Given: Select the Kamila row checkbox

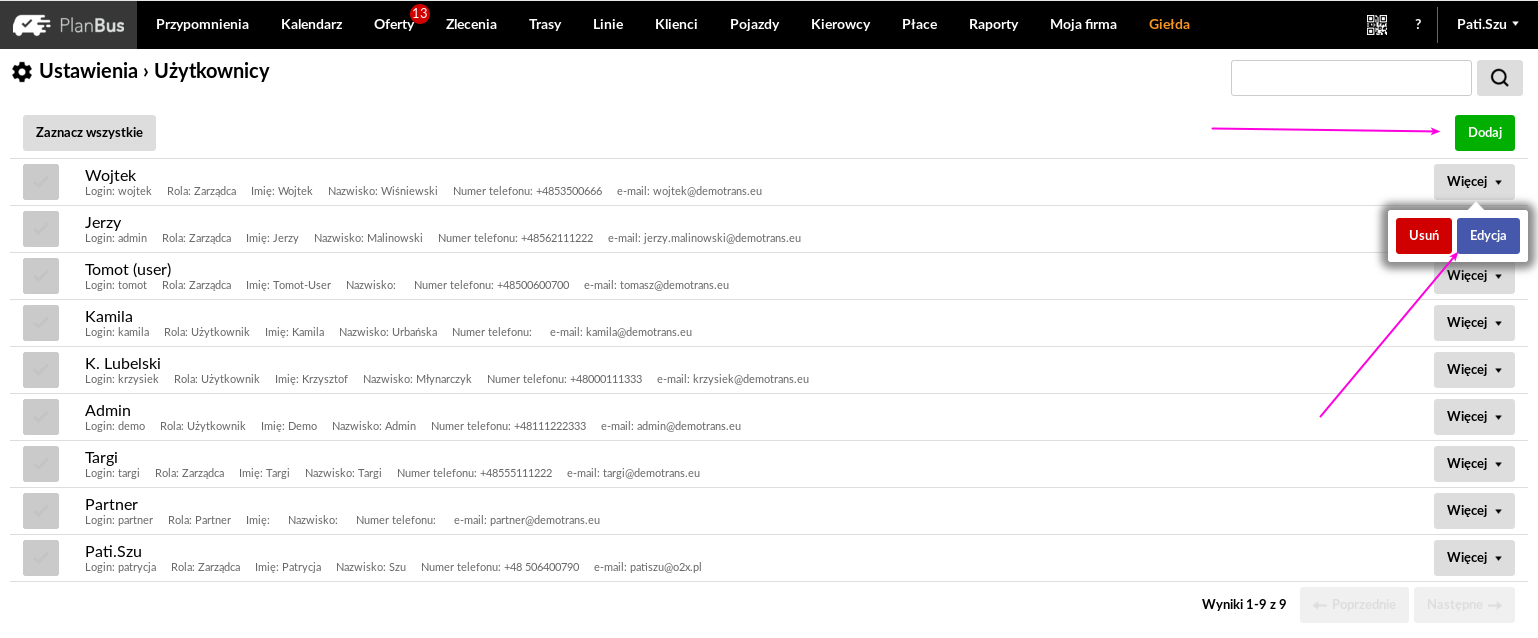Looking at the screenshot, I should 41,323.
